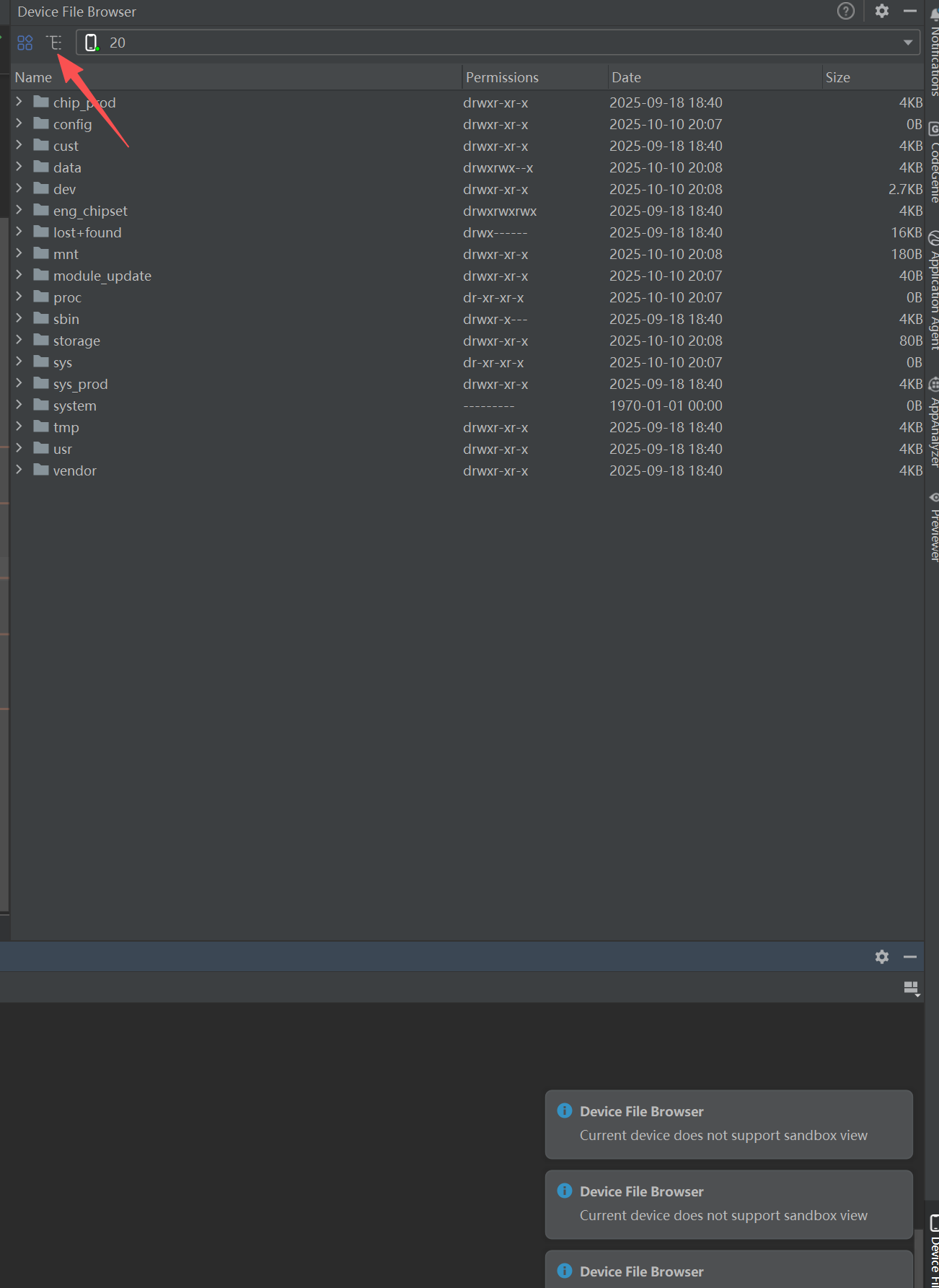Open the Previewer side tab

pos(933,527)
